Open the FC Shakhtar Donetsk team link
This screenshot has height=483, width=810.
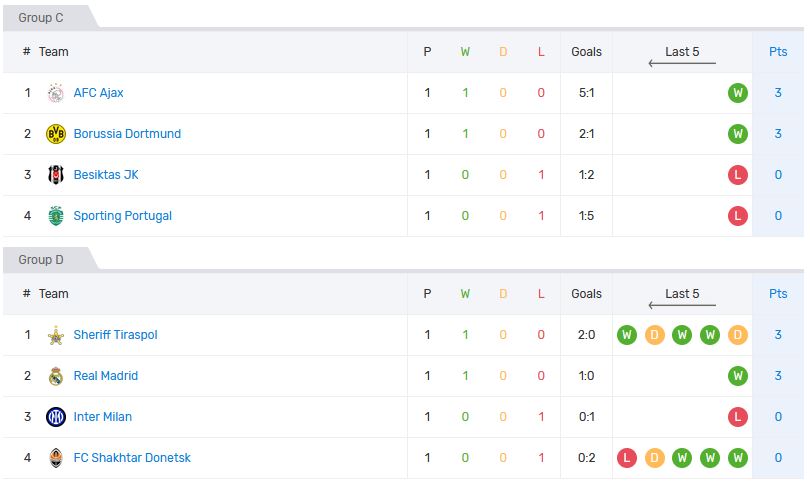[132, 458]
